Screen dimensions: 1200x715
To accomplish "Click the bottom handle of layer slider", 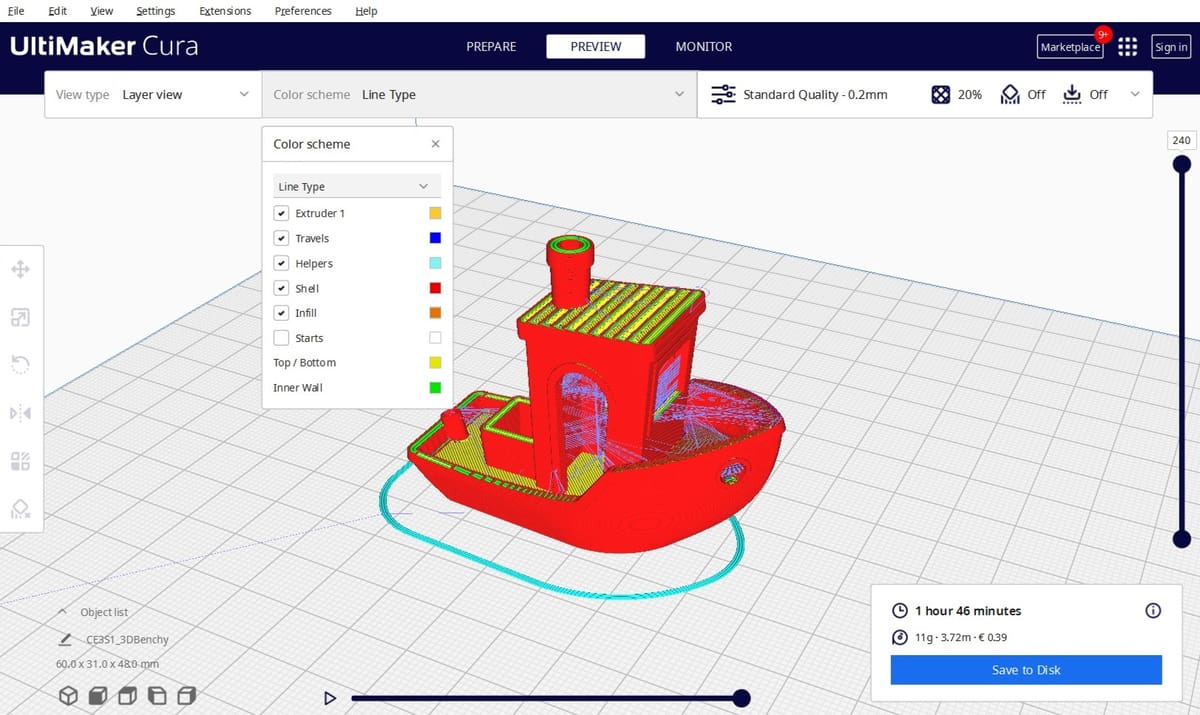I will [x=1181, y=538].
